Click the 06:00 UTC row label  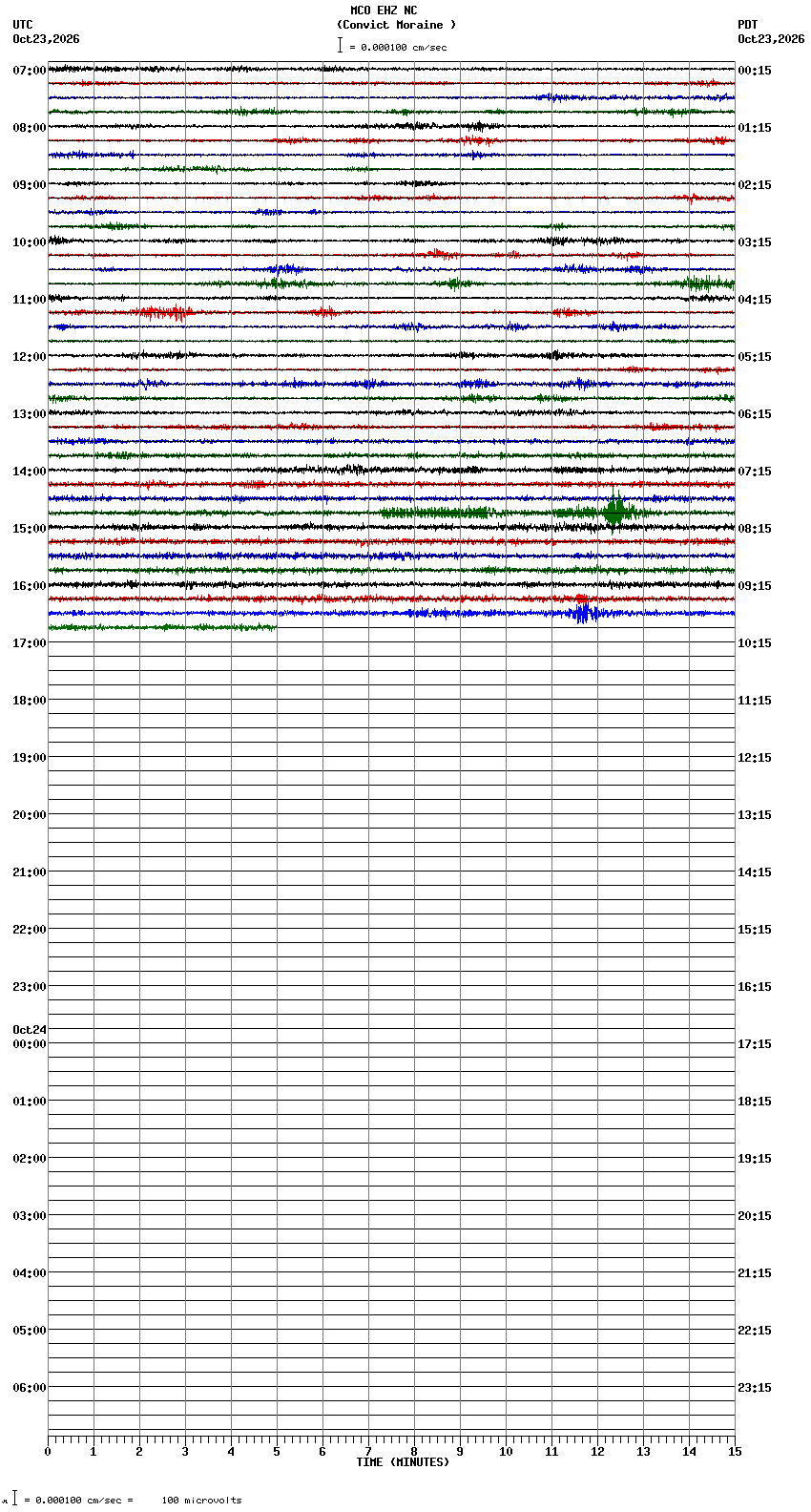pyautogui.click(x=30, y=1388)
